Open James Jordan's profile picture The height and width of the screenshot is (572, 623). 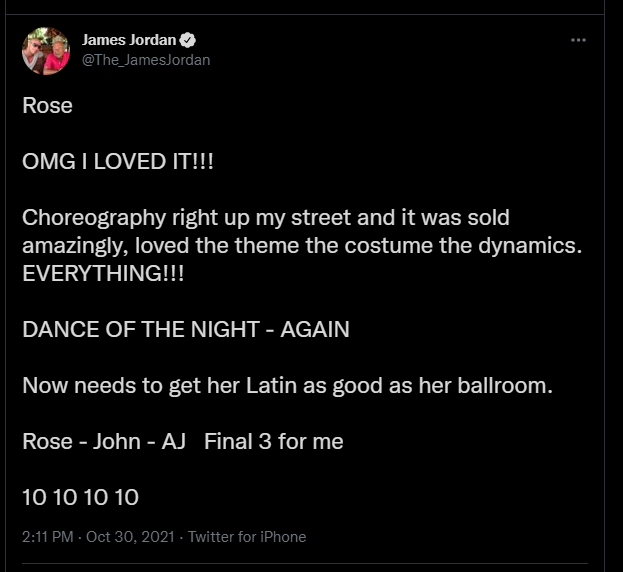click(x=46, y=50)
